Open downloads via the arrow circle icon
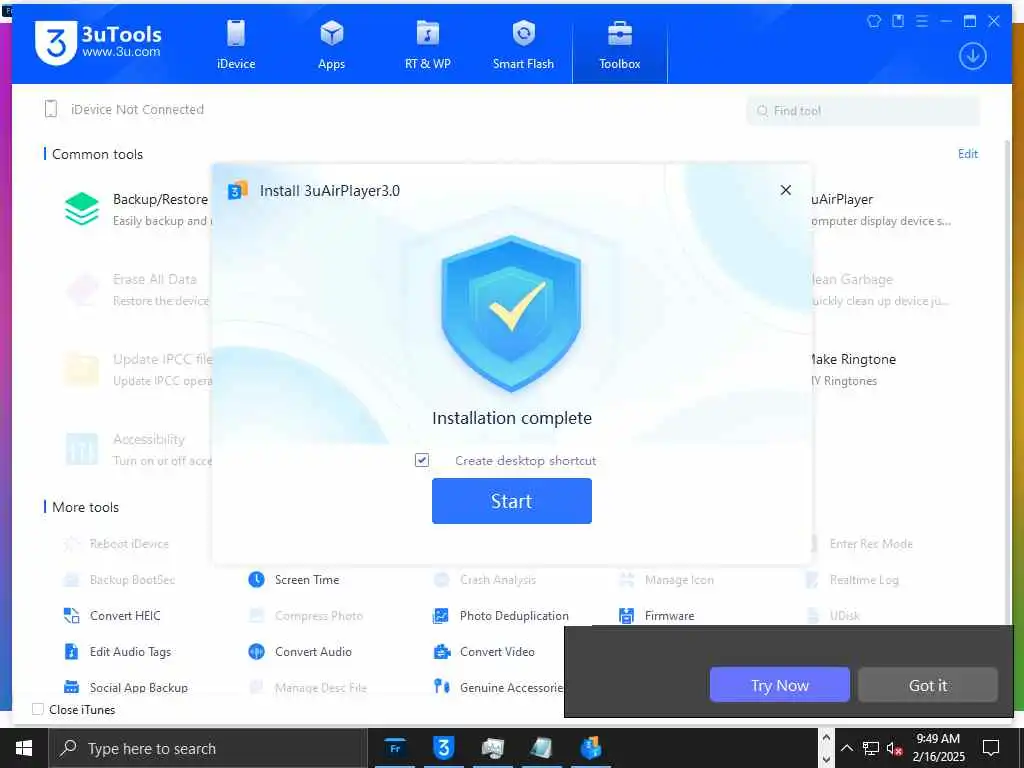The width and height of the screenshot is (1024, 768). pyautogui.click(x=972, y=56)
